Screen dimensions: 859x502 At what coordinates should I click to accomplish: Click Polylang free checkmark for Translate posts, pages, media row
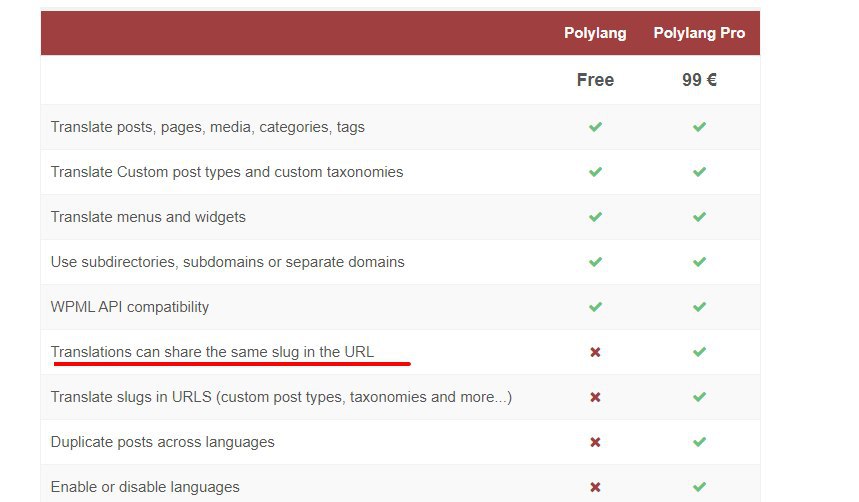tap(595, 127)
